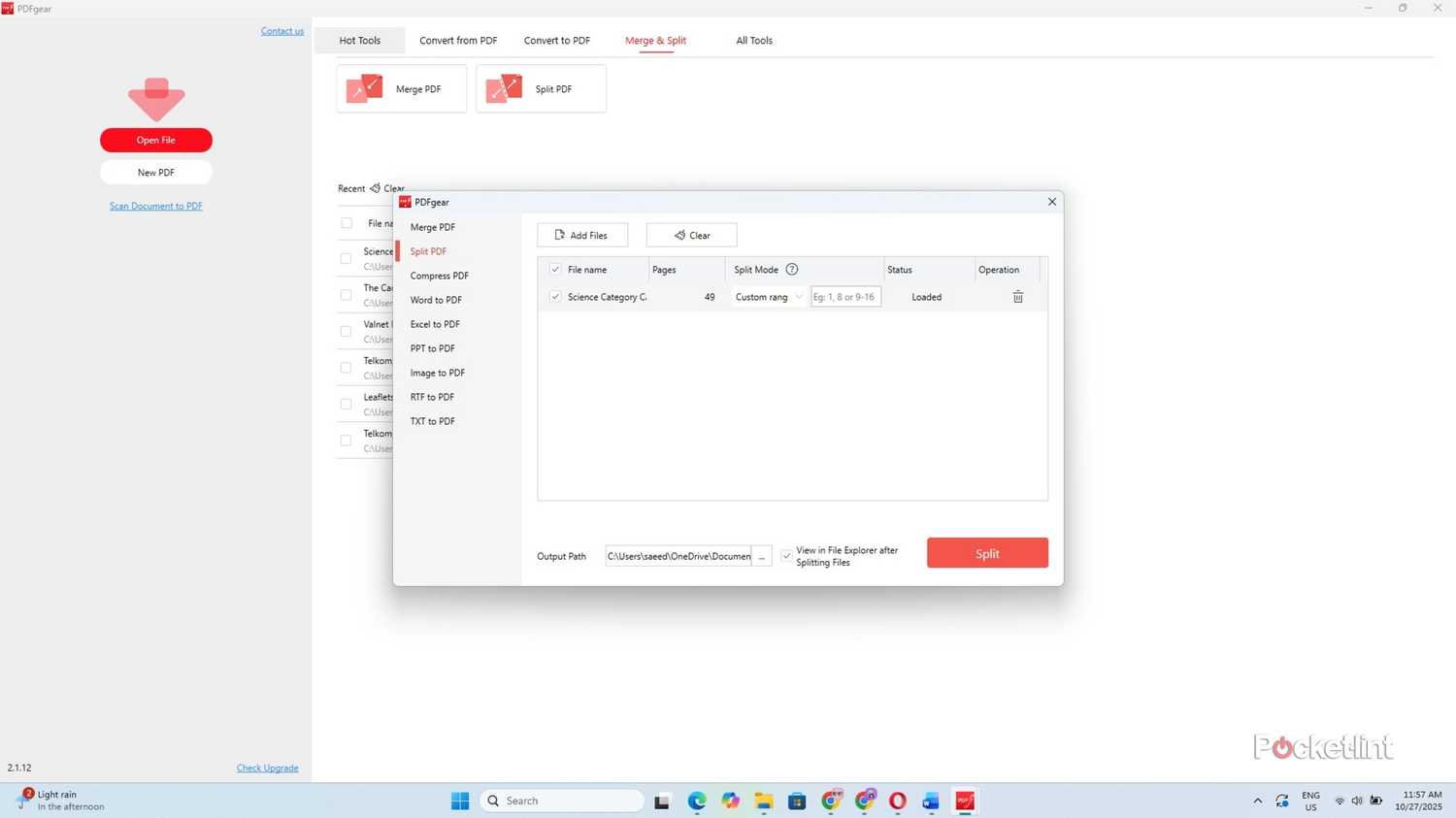Click the Split PDF tool icon
Image resolution: width=1456 pixels, height=818 pixels.
tap(504, 88)
